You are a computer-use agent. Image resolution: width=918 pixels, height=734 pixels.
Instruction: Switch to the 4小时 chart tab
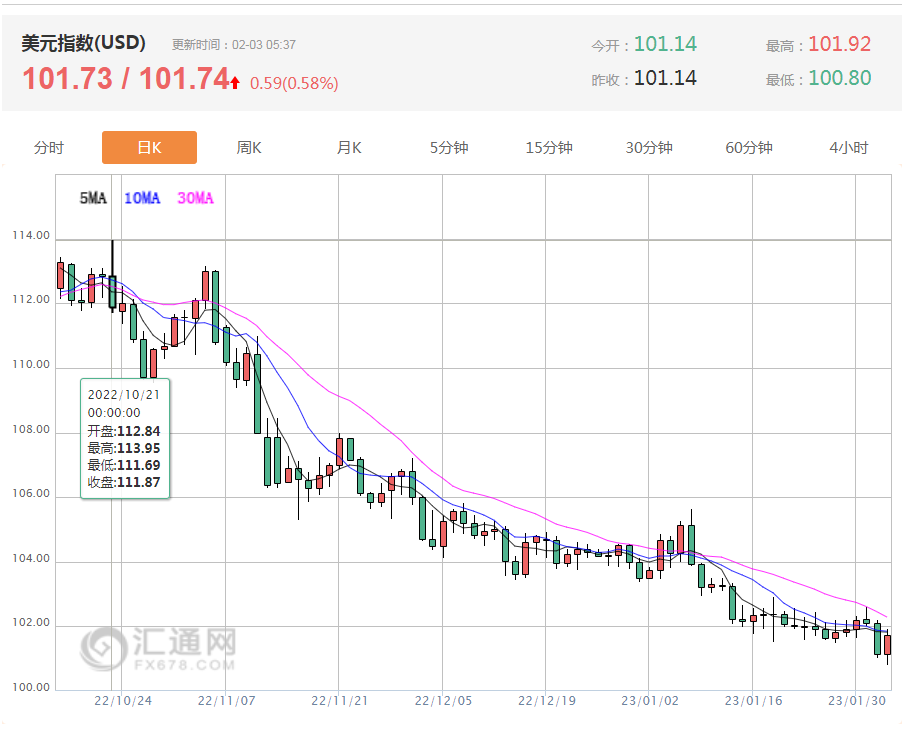point(849,148)
